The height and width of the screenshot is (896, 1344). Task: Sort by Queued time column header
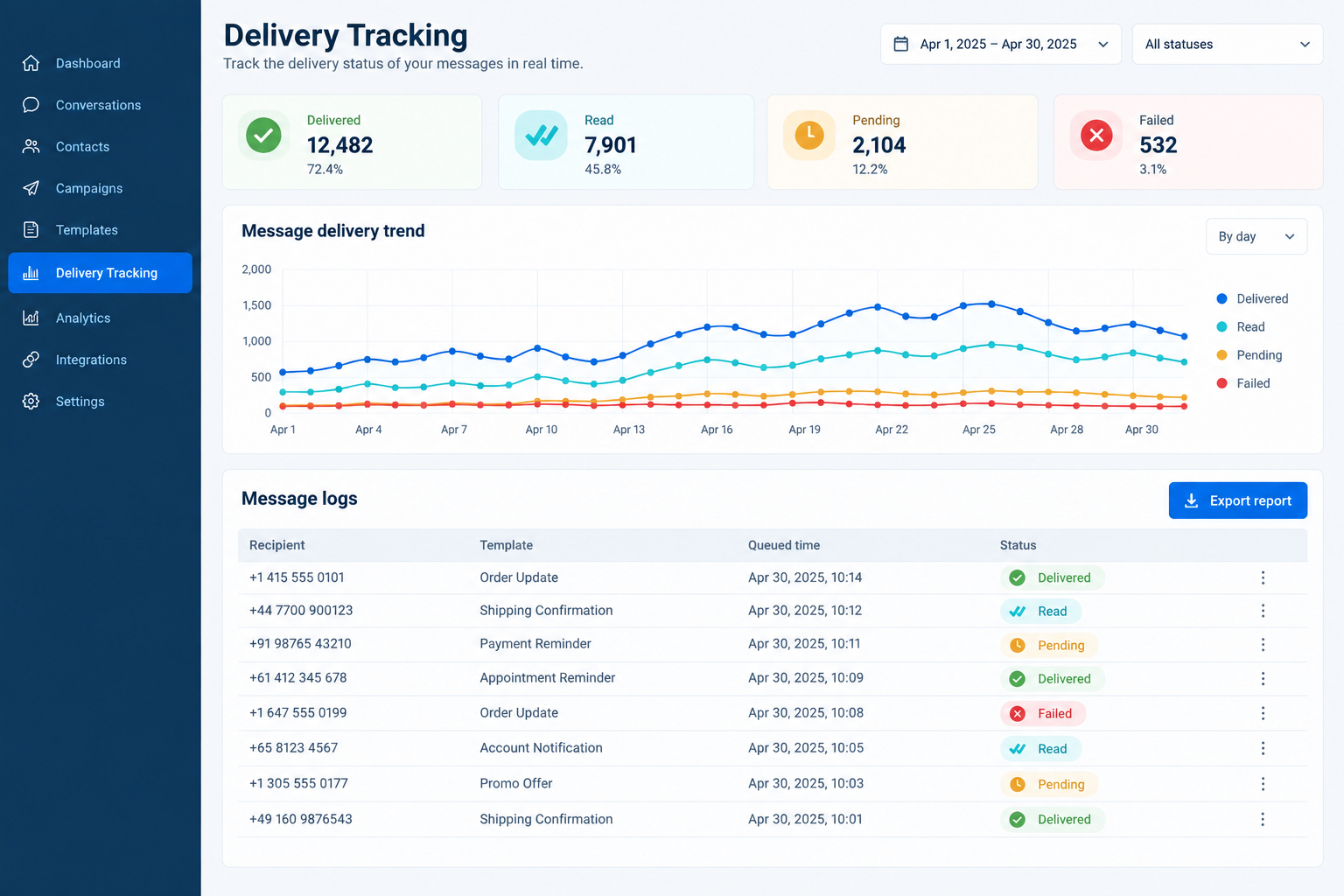(784, 545)
